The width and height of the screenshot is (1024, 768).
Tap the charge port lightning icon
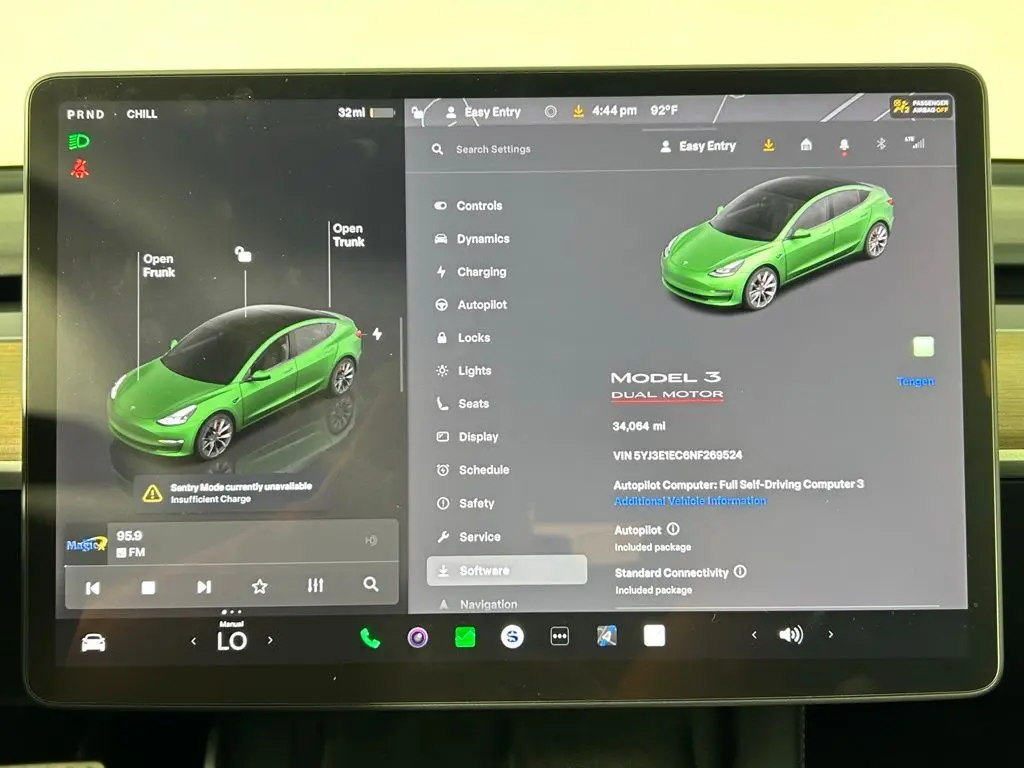tap(377, 334)
